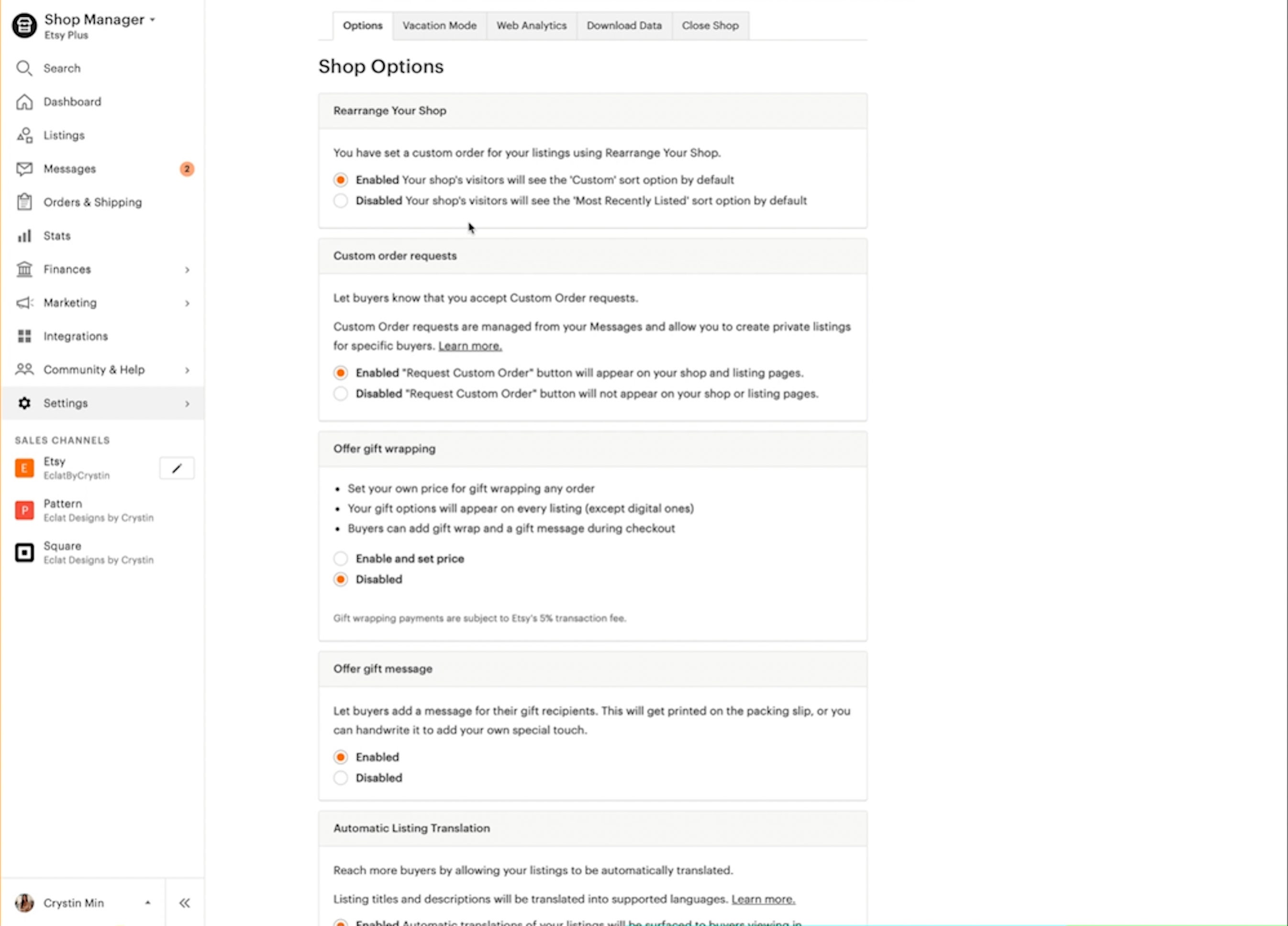
Task: Open the Square sales channel icon
Action: [x=24, y=552]
